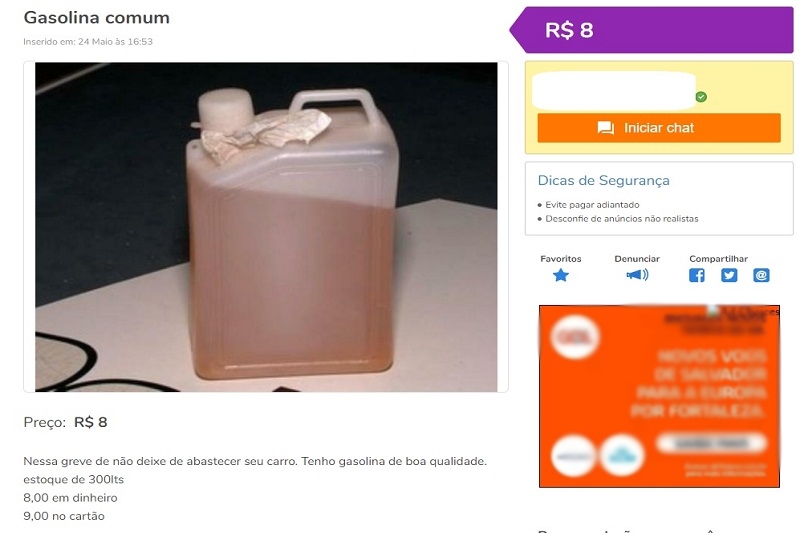Open the gasoline jug photo
This screenshot has width=800, height=533.
[x=266, y=227]
